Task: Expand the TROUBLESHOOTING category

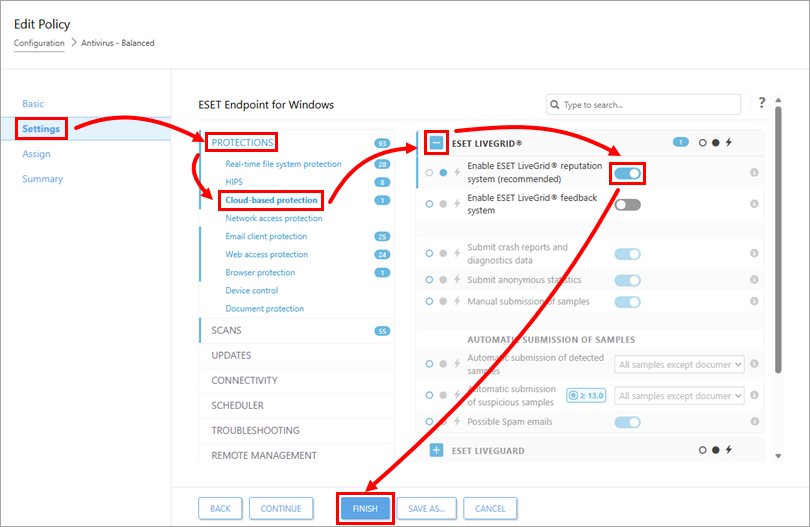Action: [297, 430]
